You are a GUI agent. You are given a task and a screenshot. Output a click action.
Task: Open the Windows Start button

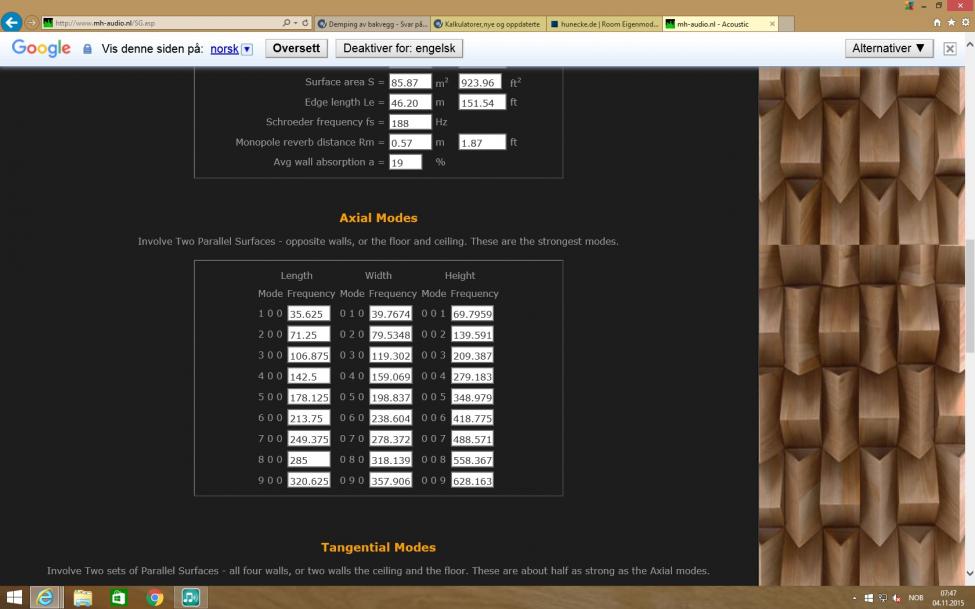pos(14,598)
